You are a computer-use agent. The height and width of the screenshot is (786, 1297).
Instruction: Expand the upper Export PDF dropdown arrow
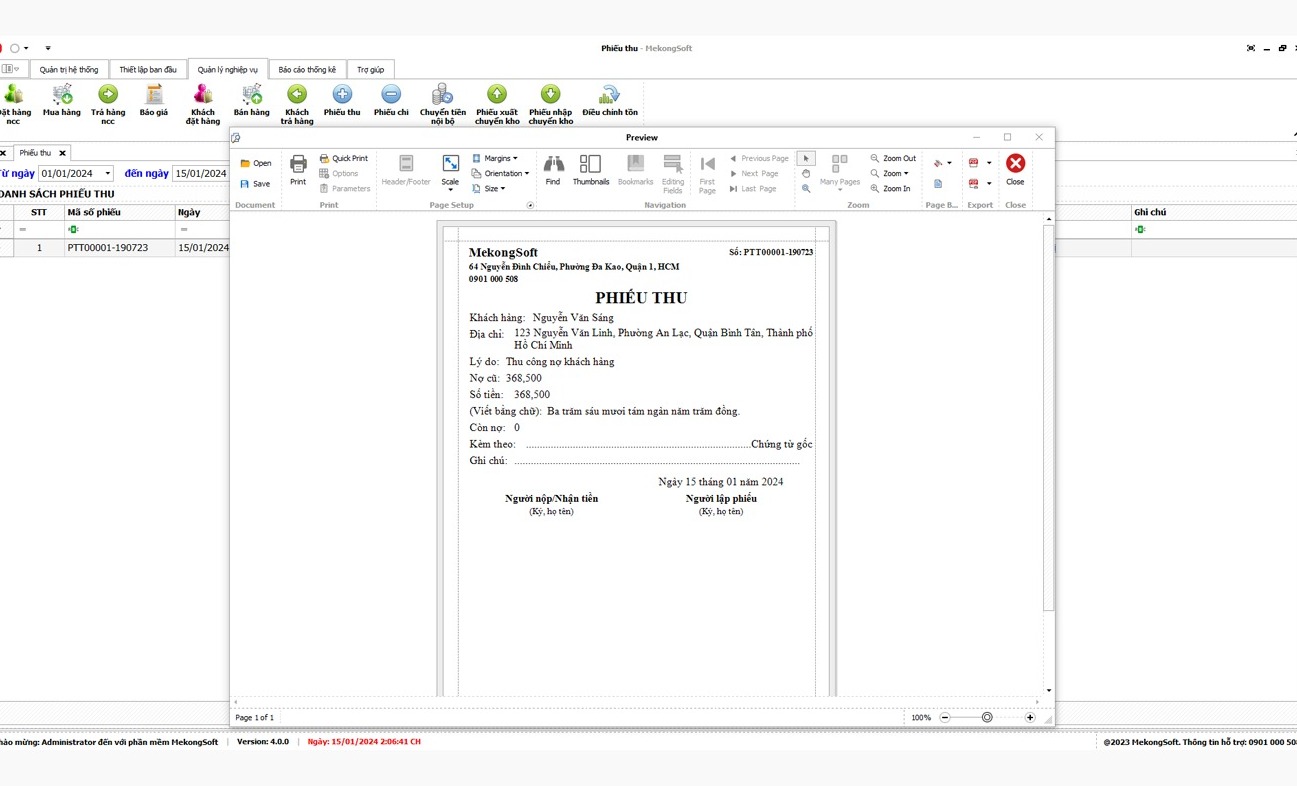989,163
